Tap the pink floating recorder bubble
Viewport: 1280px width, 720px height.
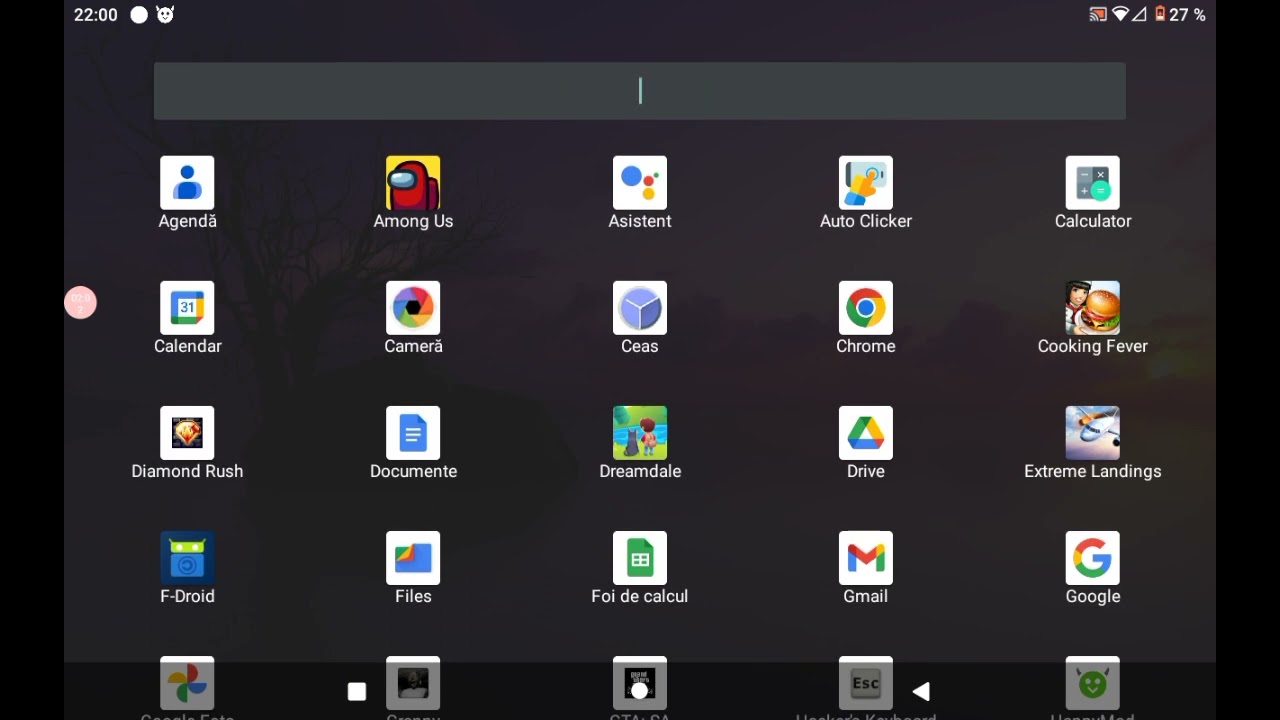point(81,302)
